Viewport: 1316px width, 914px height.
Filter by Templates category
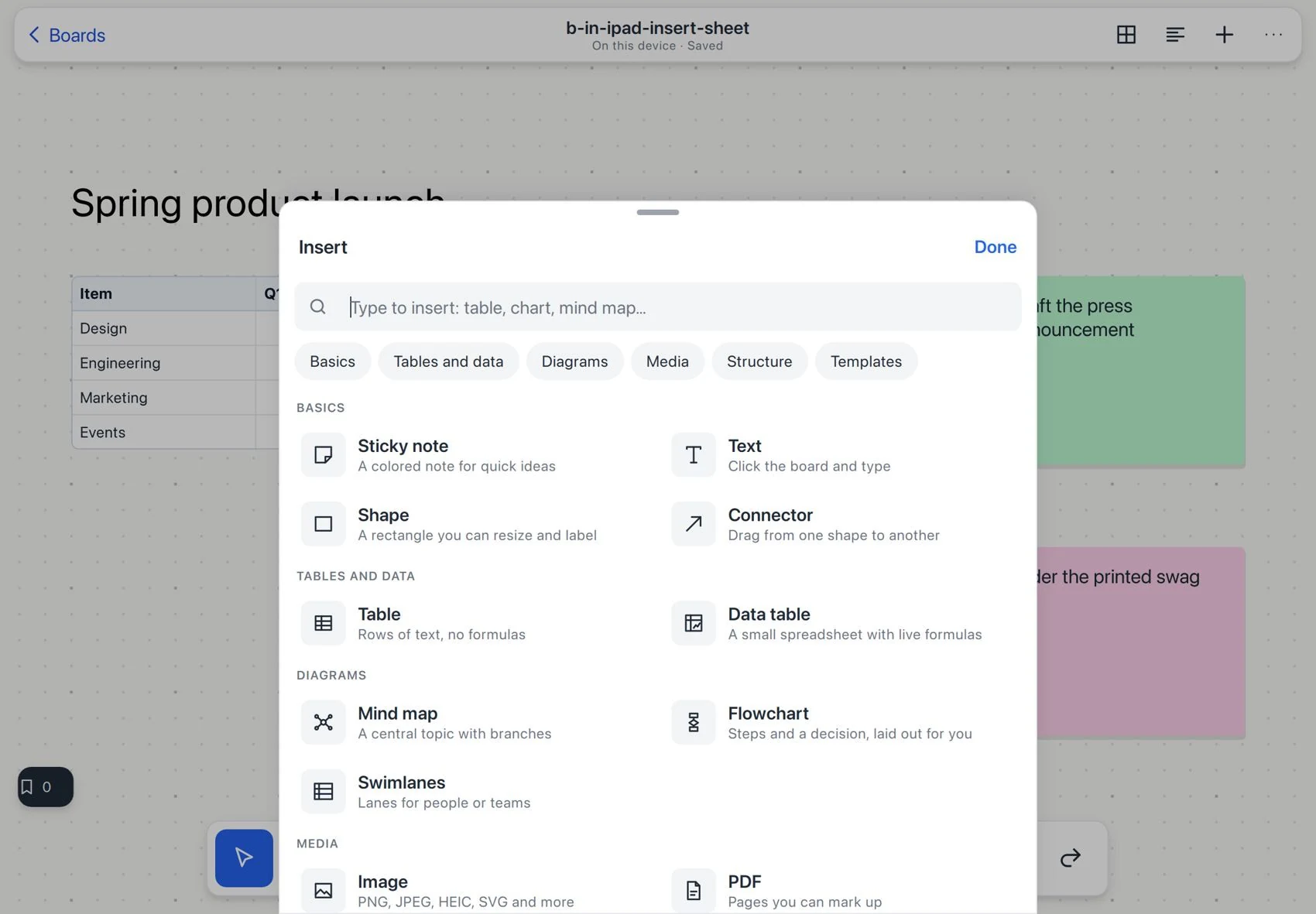coord(866,361)
